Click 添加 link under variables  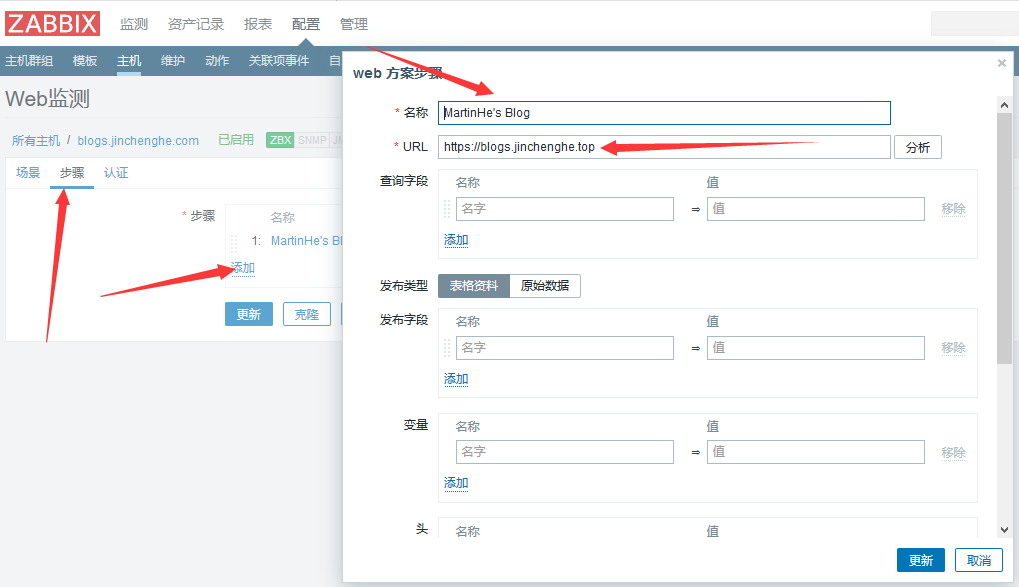click(x=456, y=483)
